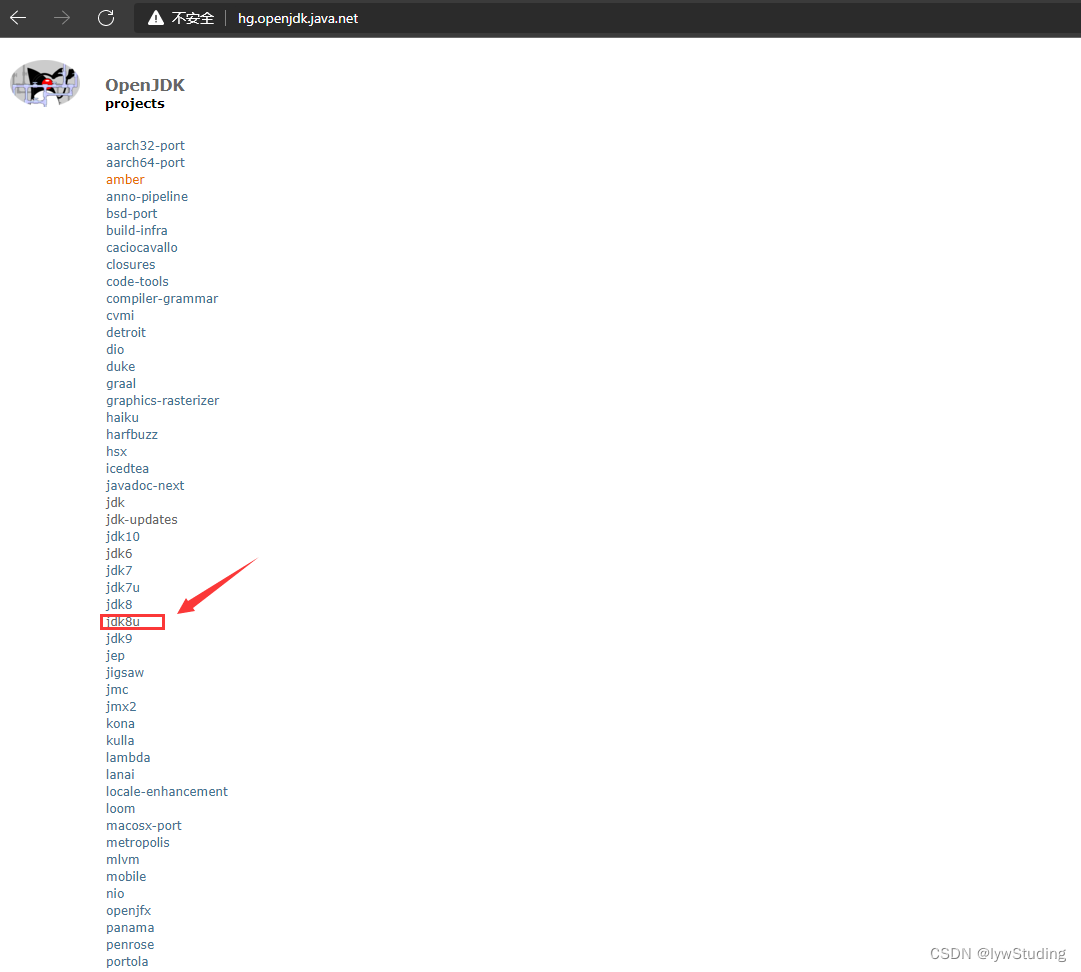
Task: Open the nio project
Action: (x=115, y=893)
